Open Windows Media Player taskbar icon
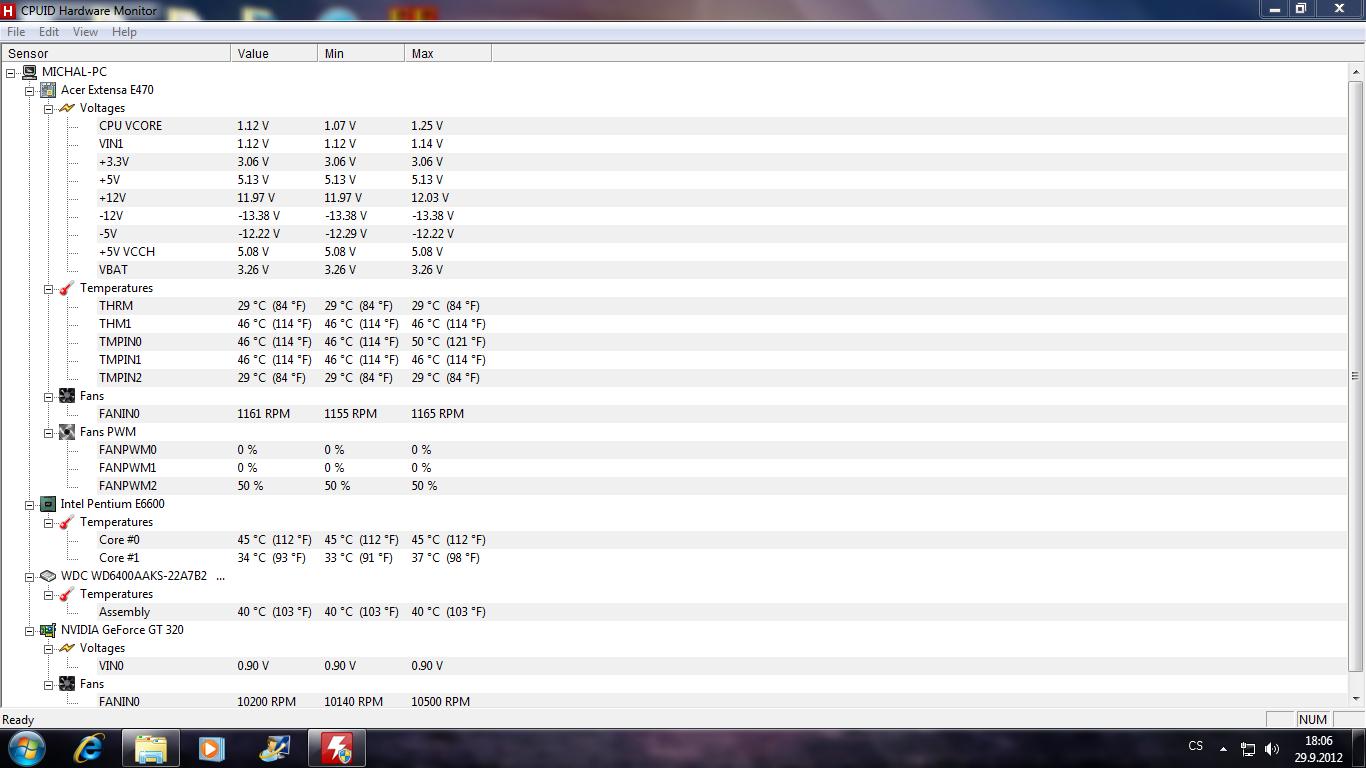The width and height of the screenshot is (1366, 768). click(x=211, y=748)
